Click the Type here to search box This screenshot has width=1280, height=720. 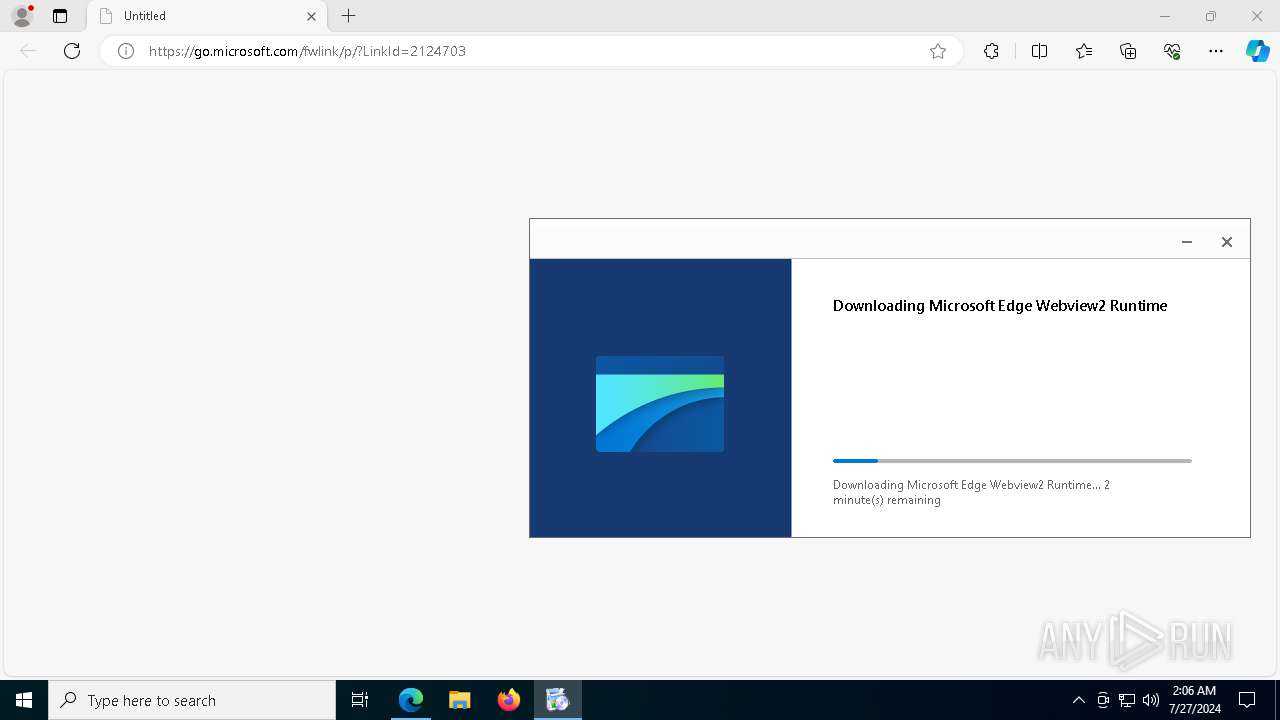(192, 700)
